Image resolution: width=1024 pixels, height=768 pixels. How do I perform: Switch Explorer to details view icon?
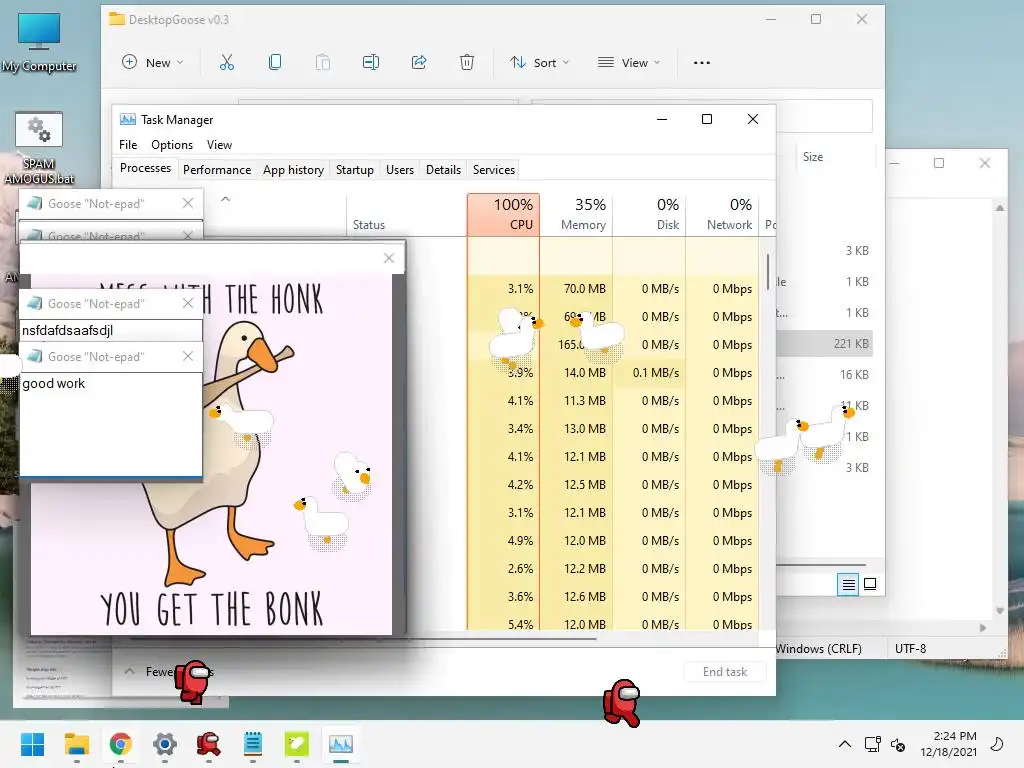pyautogui.click(x=848, y=584)
